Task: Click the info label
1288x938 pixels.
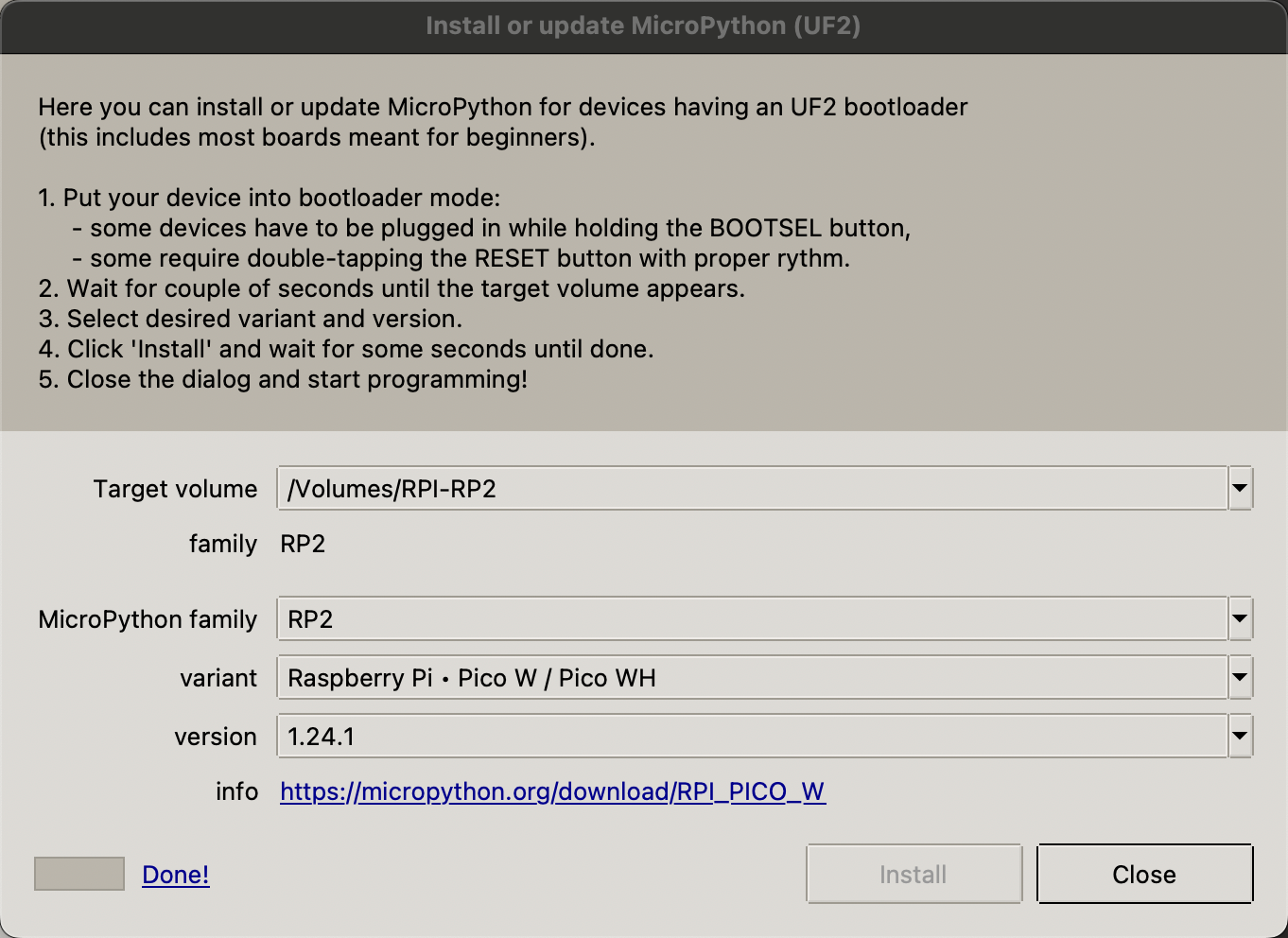Action: pos(236,791)
